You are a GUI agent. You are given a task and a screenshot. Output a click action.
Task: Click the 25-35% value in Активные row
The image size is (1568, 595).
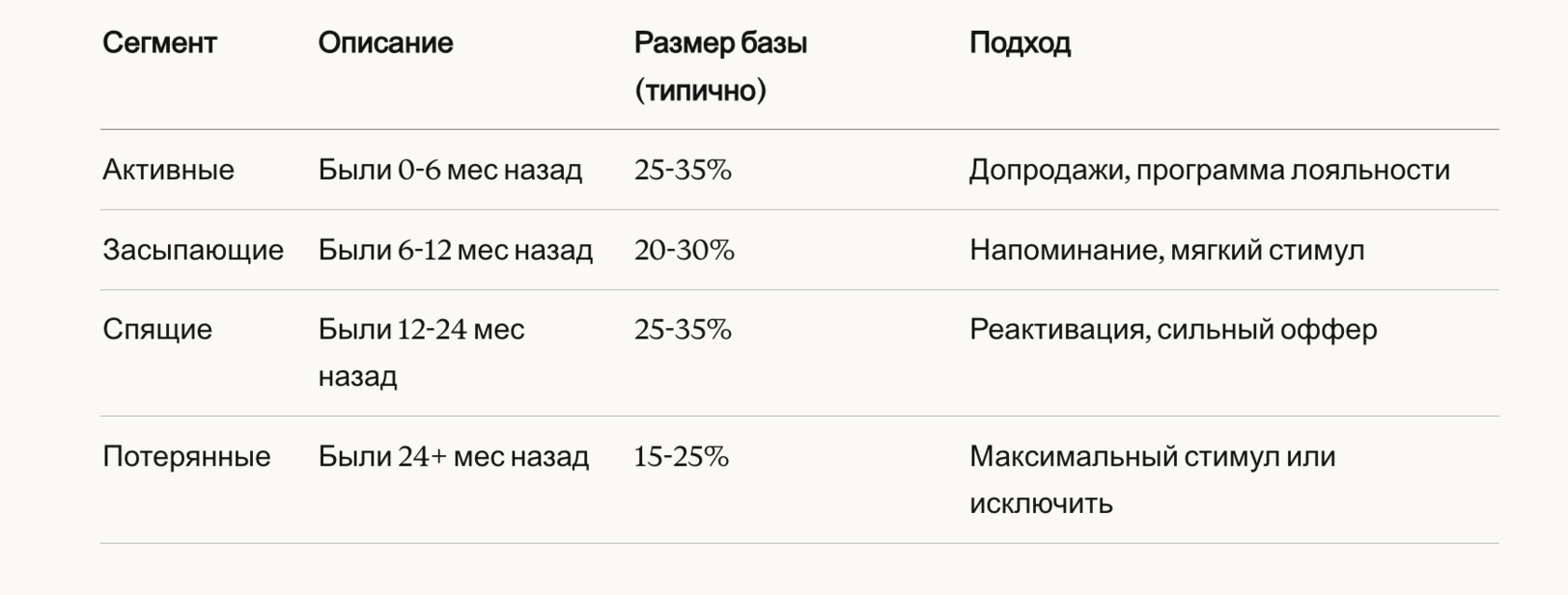[x=683, y=170]
